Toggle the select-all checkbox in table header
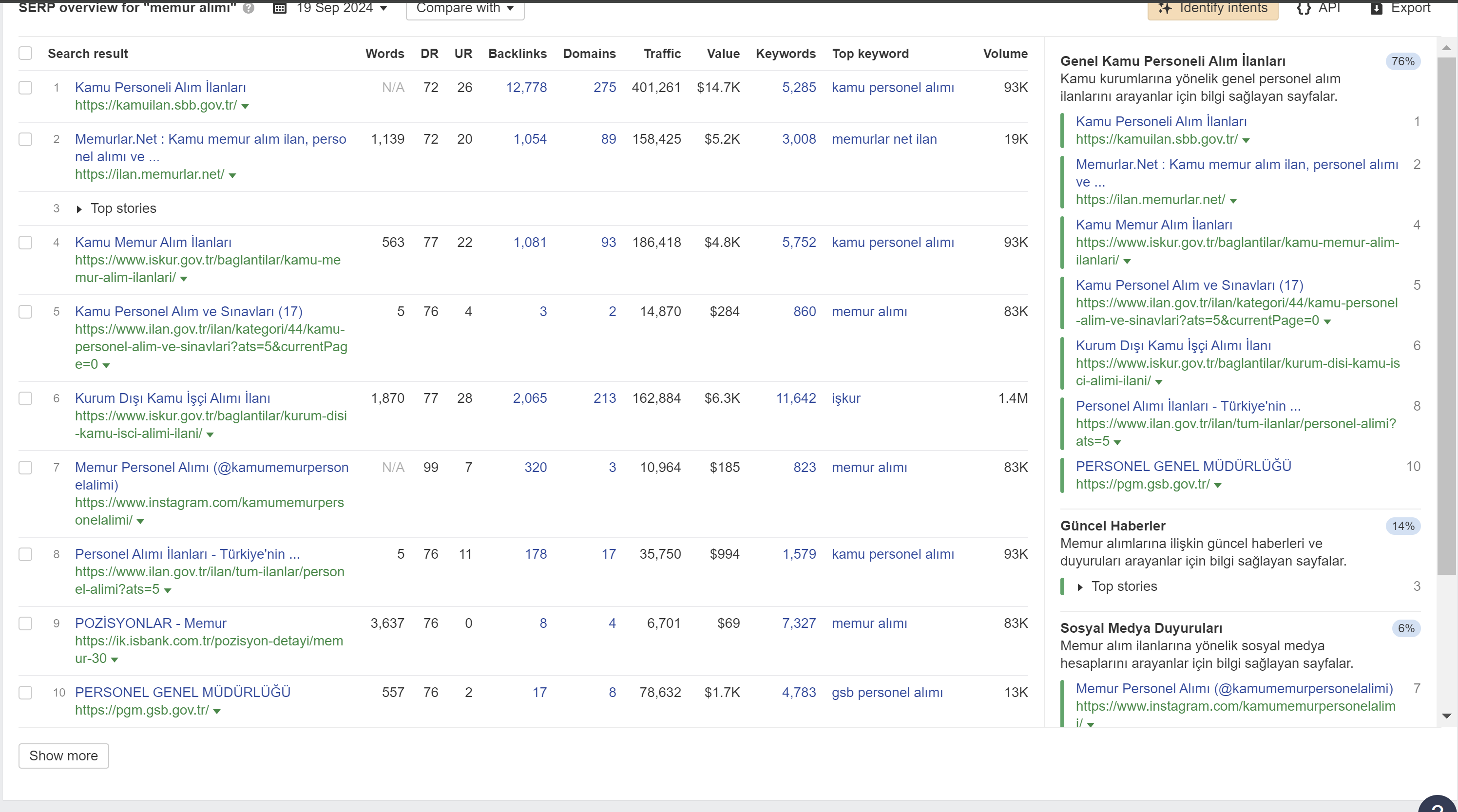The image size is (1458, 812). pos(25,53)
